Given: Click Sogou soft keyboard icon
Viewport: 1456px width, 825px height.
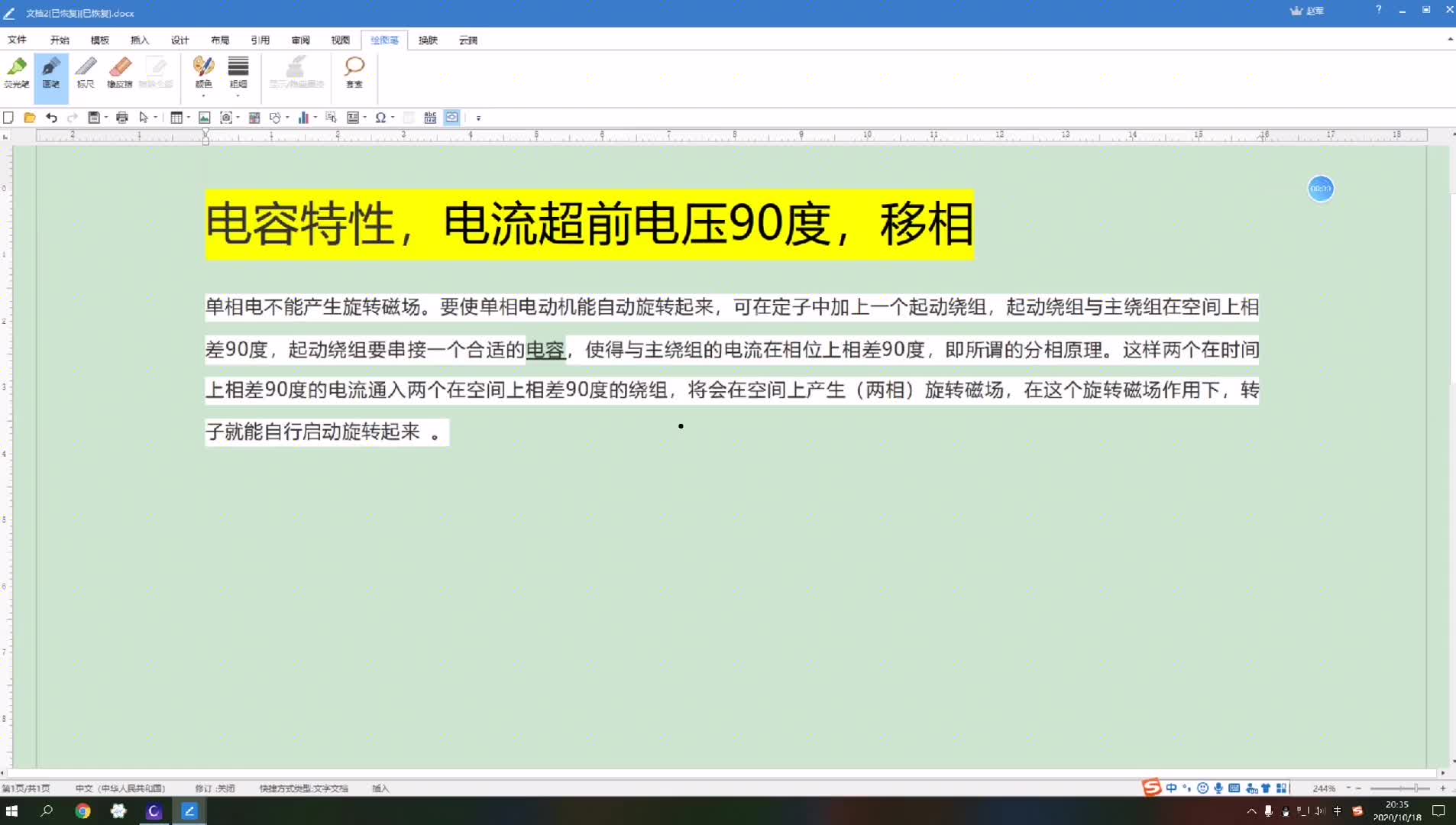Looking at the screenshot, I should [1234, 788].
